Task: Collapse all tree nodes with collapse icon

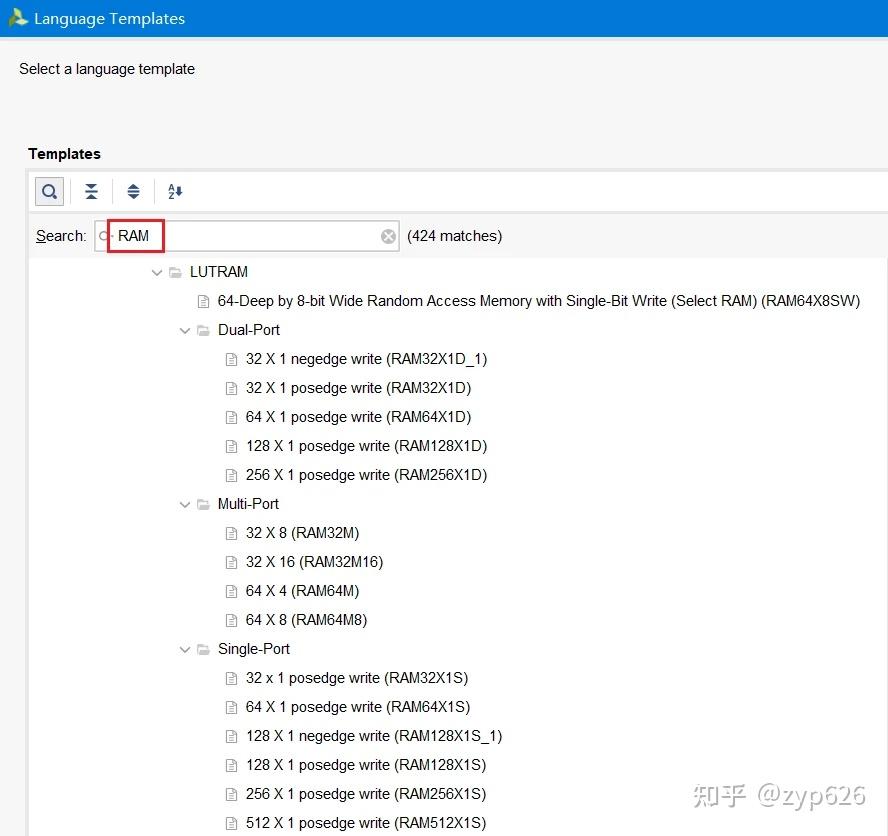Action: pyautogui.click(x=91, y=191)
